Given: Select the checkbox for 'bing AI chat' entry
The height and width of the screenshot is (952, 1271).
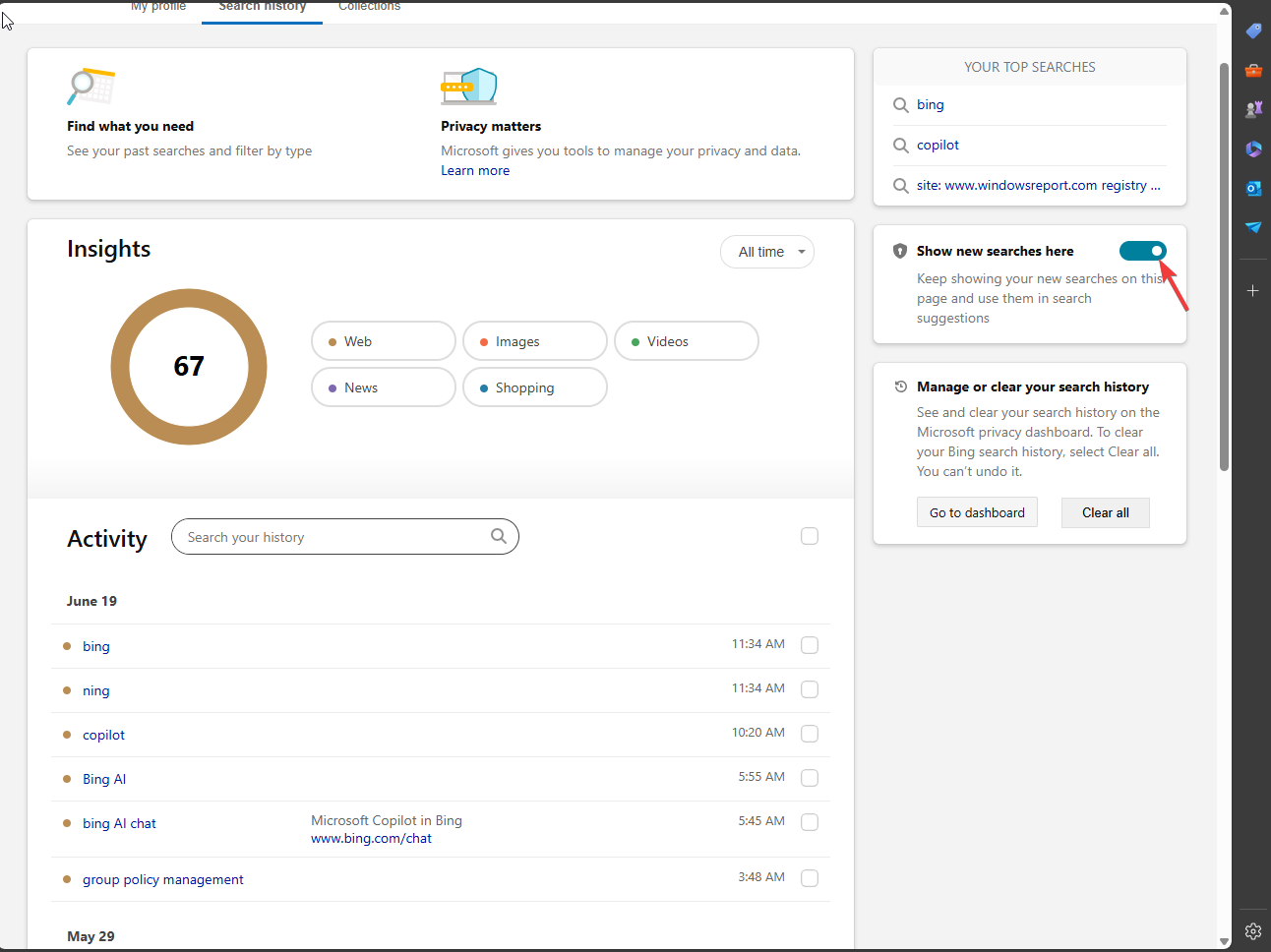Looking at the screenshot, I should pyautogui.click(x=810, y=822).
